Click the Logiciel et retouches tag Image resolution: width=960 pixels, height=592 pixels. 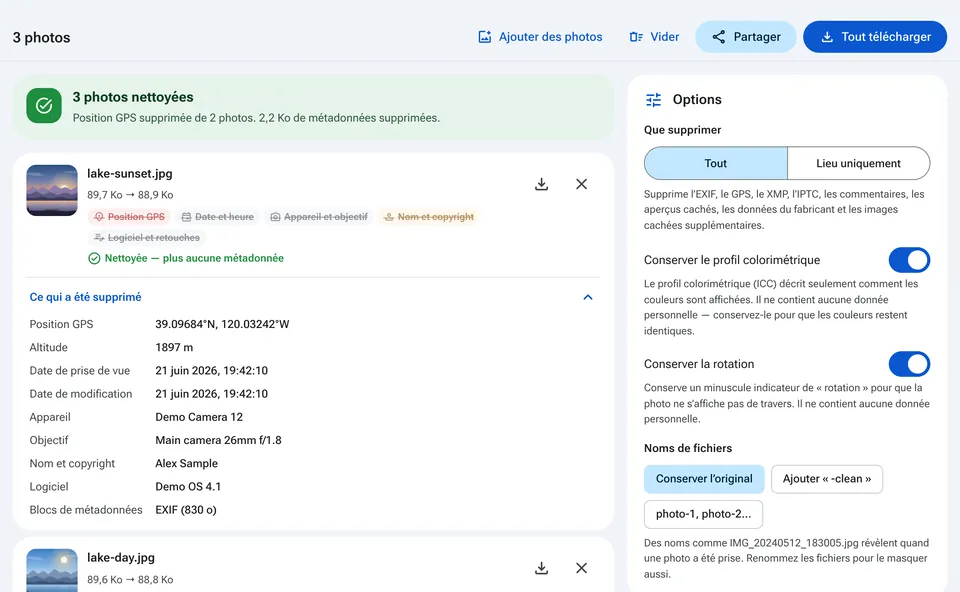147,238
